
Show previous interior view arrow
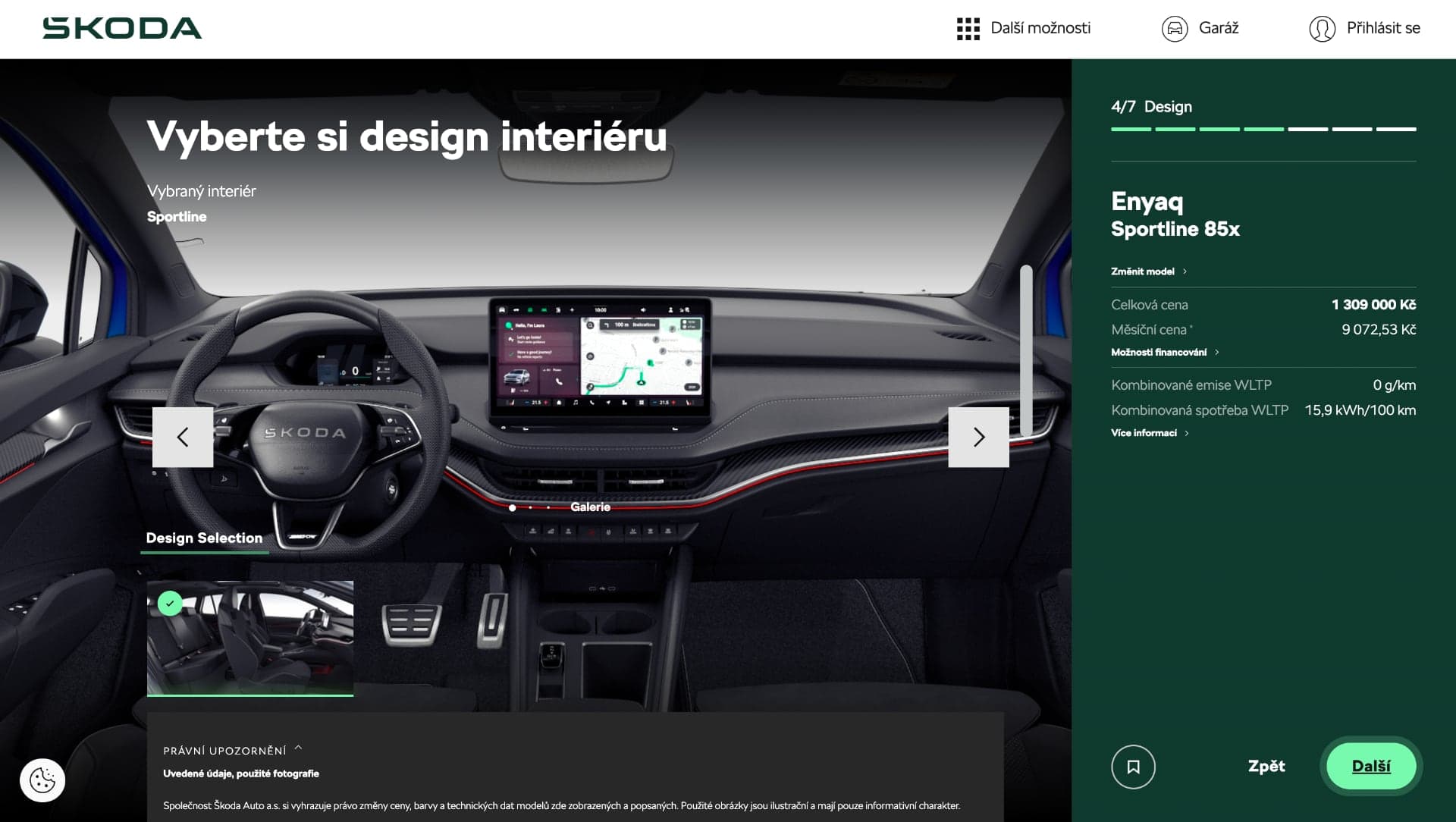183,437
